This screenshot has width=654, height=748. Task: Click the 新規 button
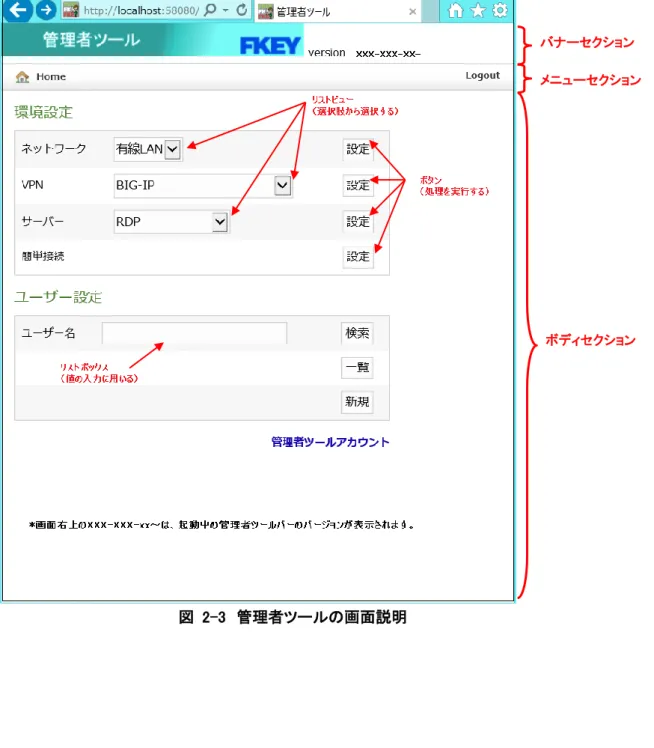pyautogui.click(x=357, y=402)
